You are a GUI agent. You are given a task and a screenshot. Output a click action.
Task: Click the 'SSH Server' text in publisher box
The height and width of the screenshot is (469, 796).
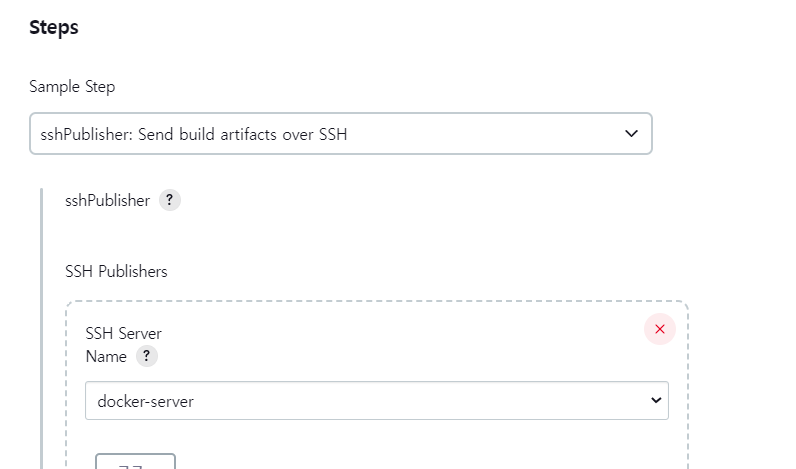[123, 333]
